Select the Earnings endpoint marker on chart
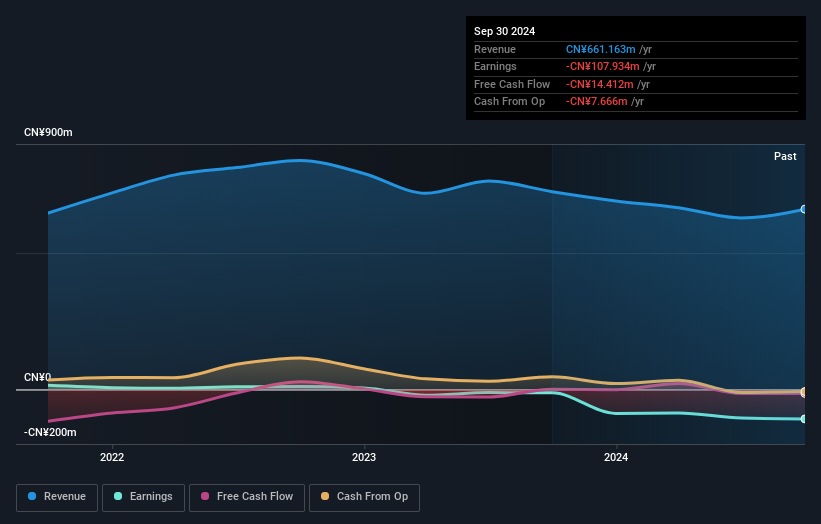Image resolution: width=821 pixels, height=524 pixels. pyautogui.click(x=804, y=419)
